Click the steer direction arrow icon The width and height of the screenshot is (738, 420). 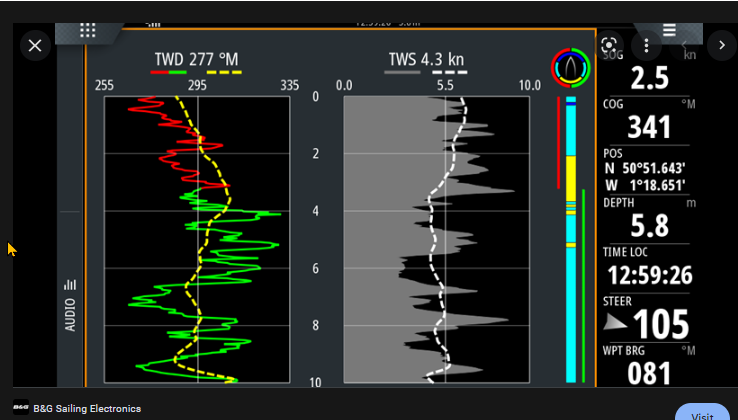tap(615, 322)
